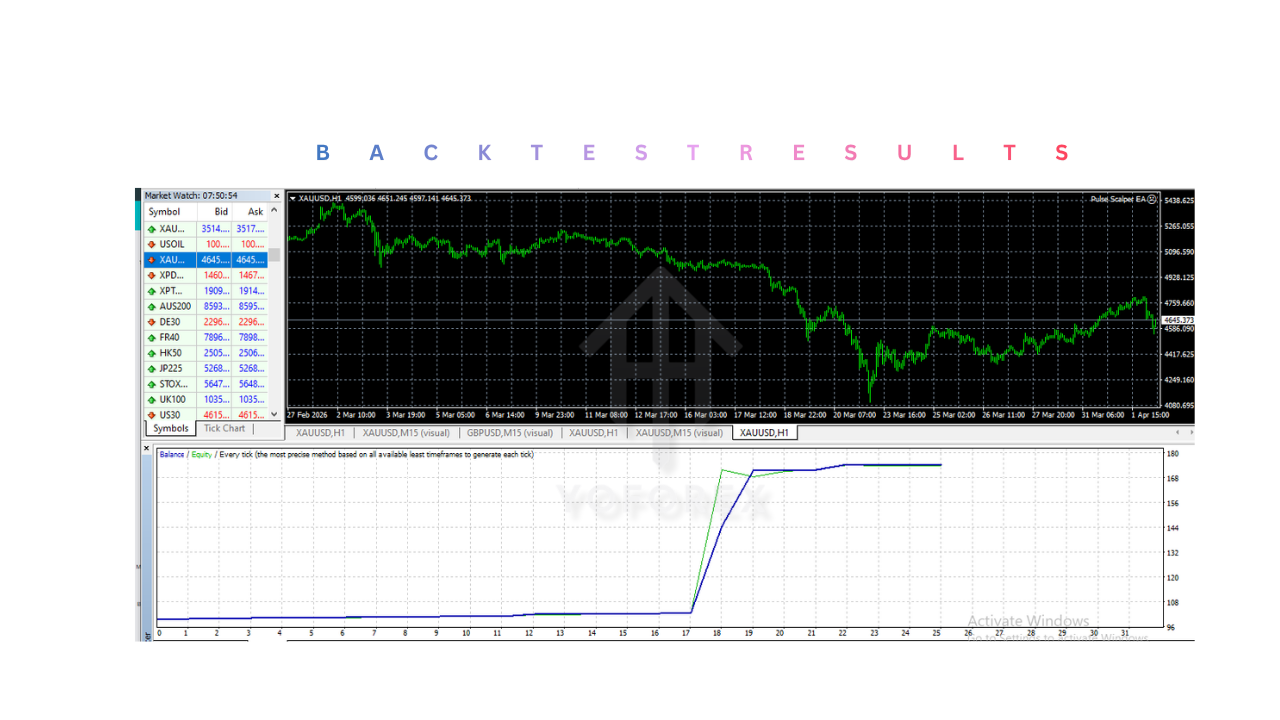
Task: Click the green arrow icon next to JP225
Action: (x=149, y=368)
